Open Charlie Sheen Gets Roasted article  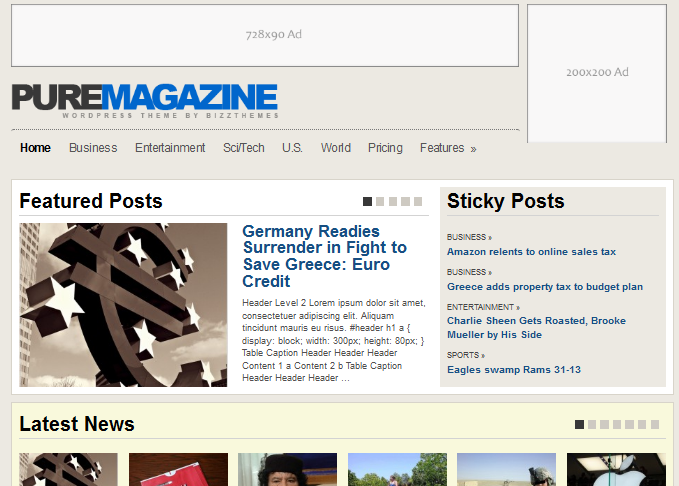(x=536, y=327)
